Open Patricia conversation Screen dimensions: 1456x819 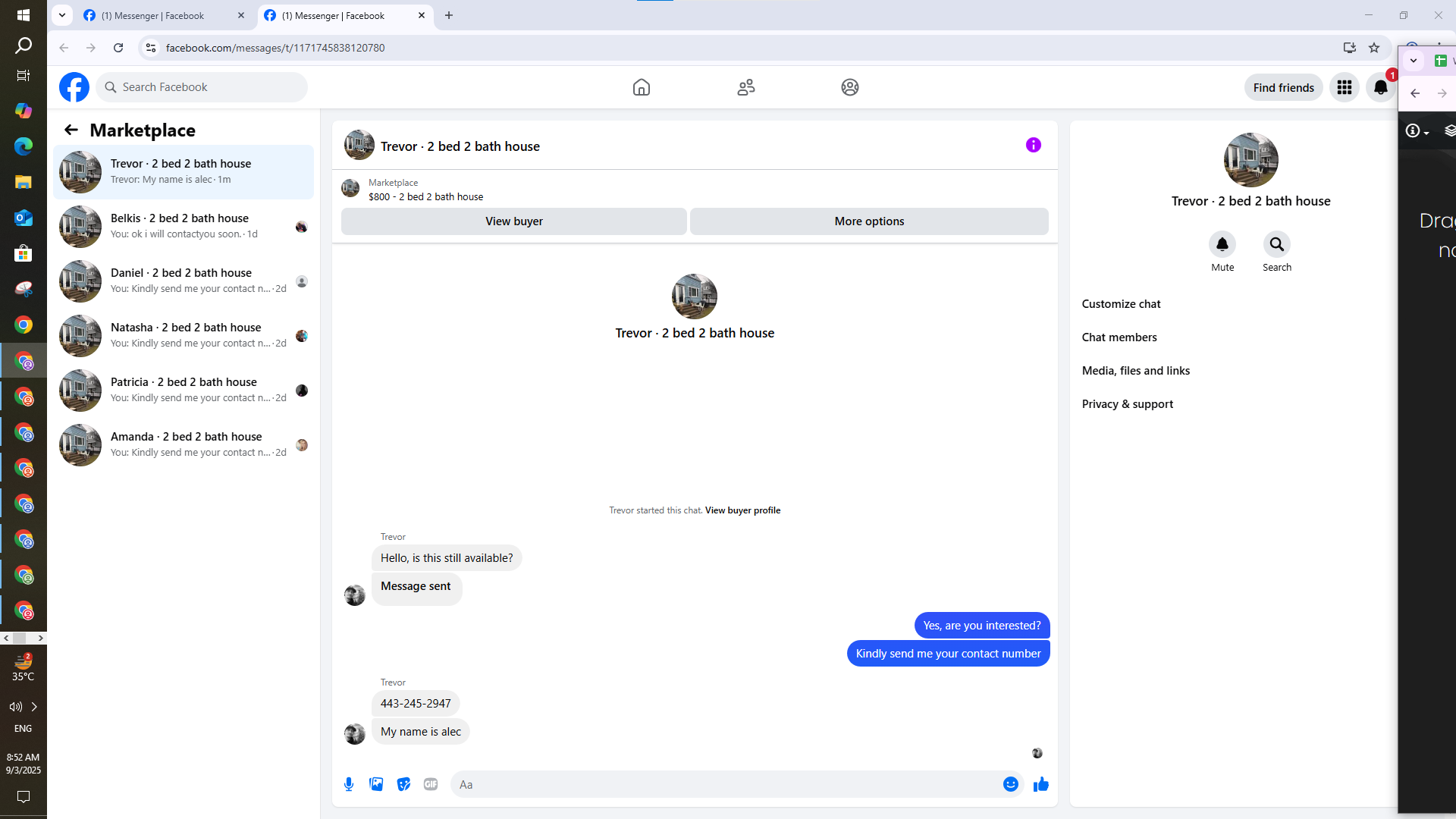click(x=184, y=391)
